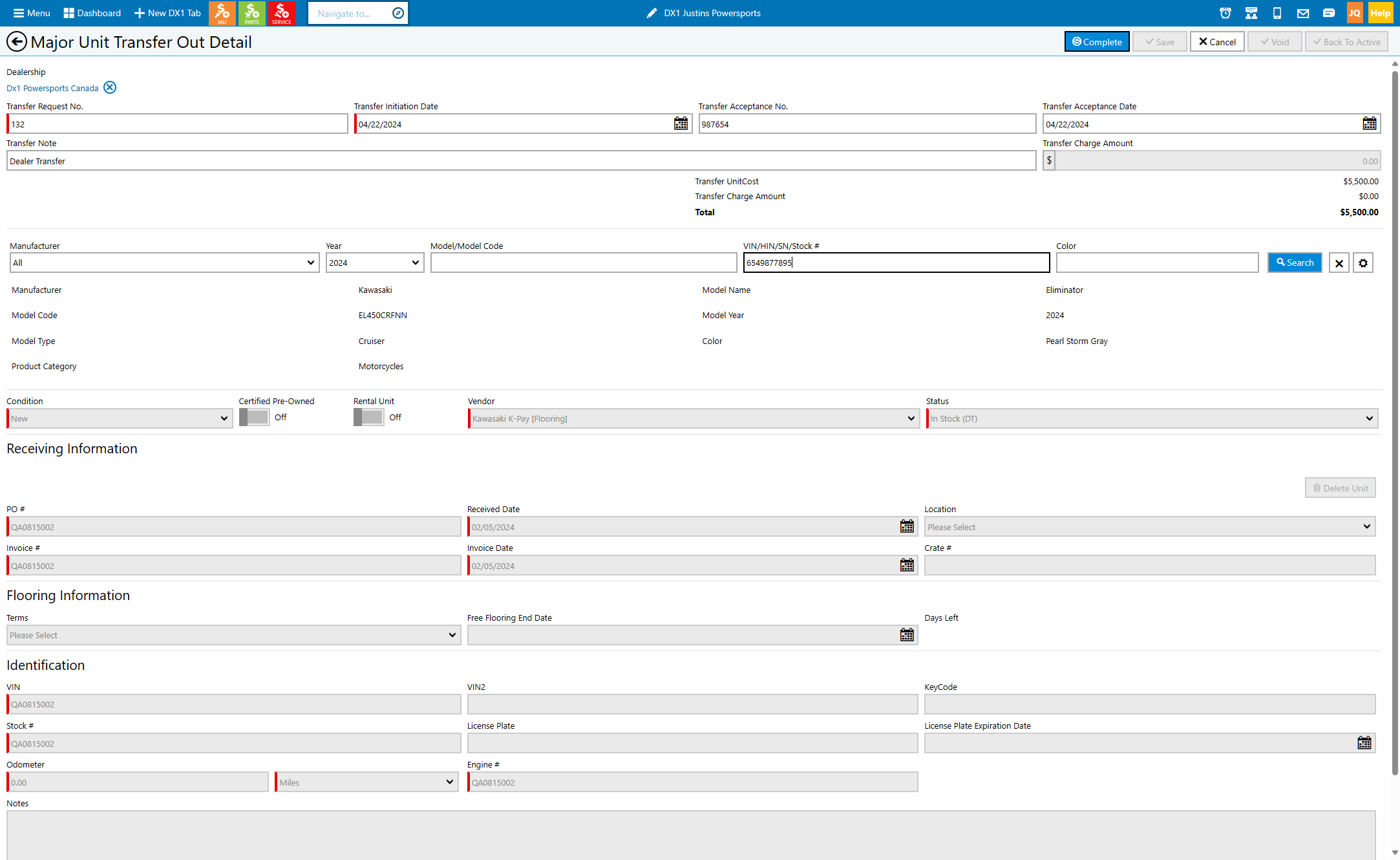Viewport: 1400px width, 860px height.
Task: Open calendar for Transfer Acceptance Date
Action: [x=1369, y=124]
